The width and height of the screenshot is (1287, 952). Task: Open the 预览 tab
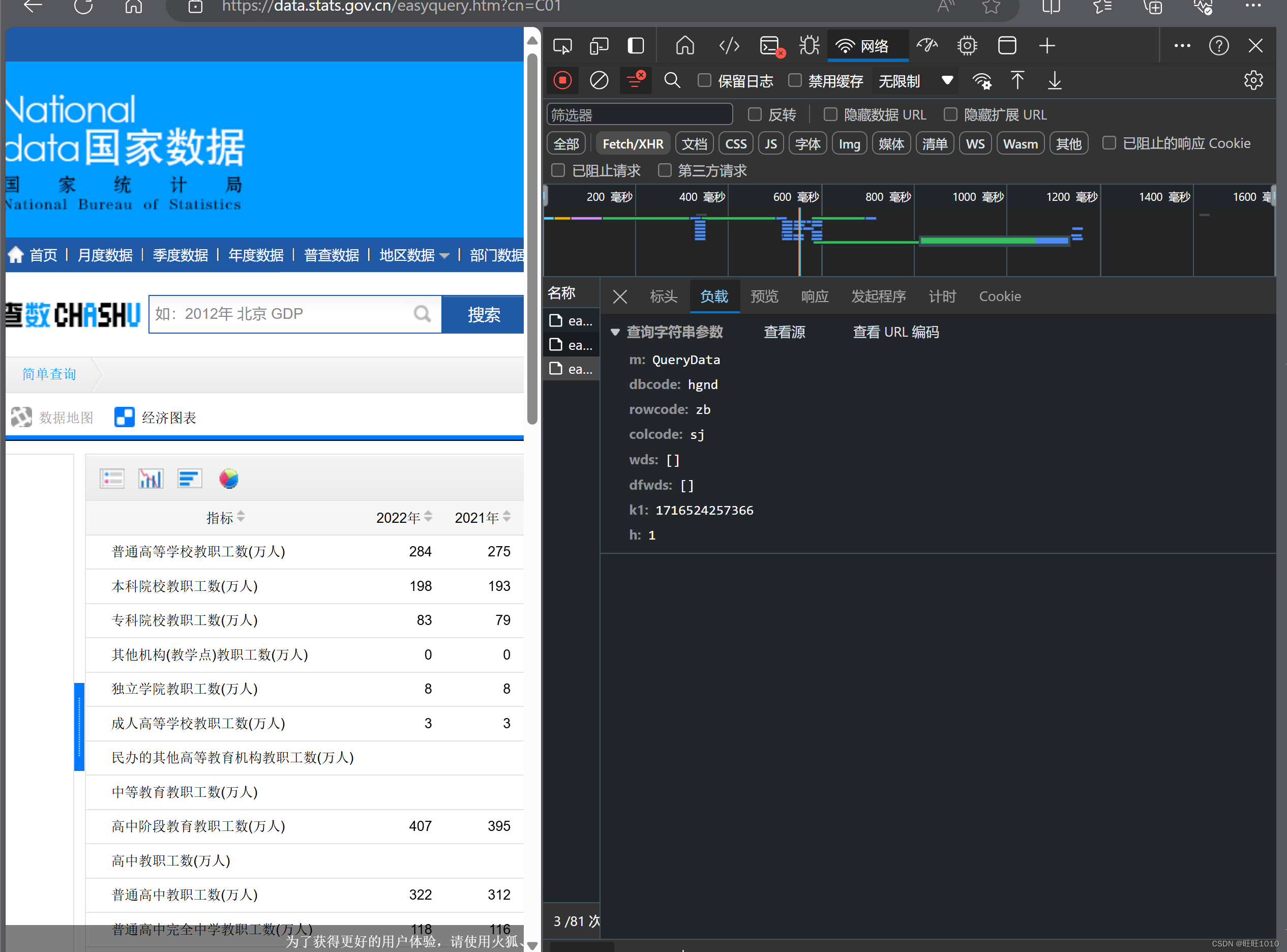764,296
